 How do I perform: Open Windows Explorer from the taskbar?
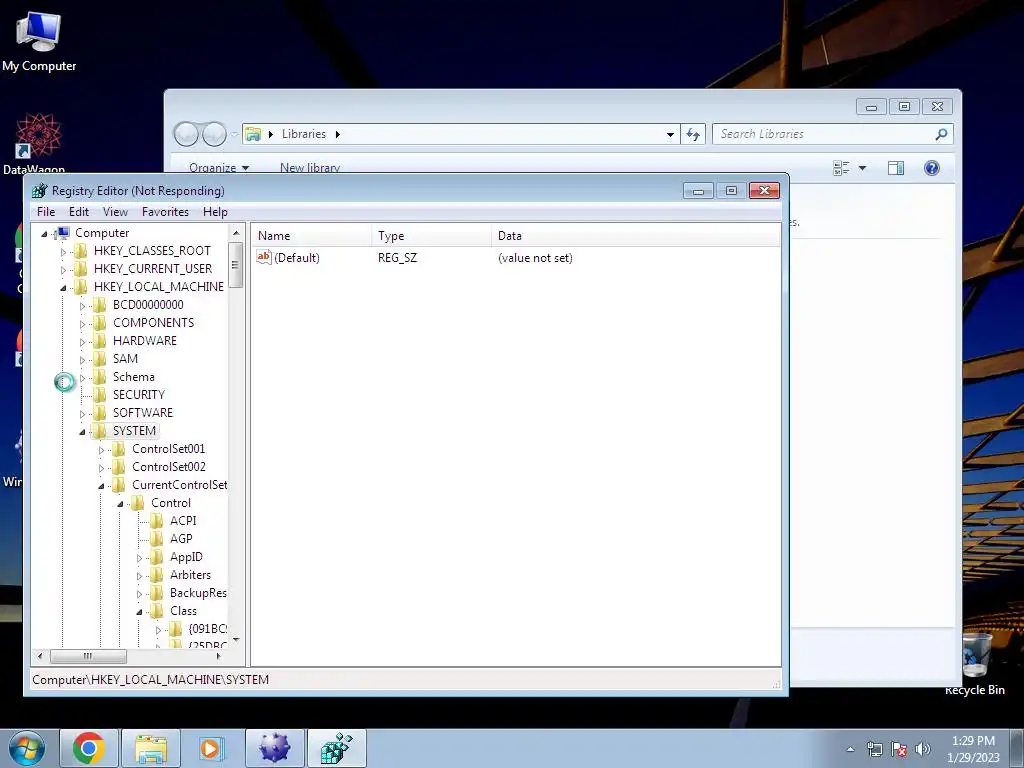pos(151,748)
